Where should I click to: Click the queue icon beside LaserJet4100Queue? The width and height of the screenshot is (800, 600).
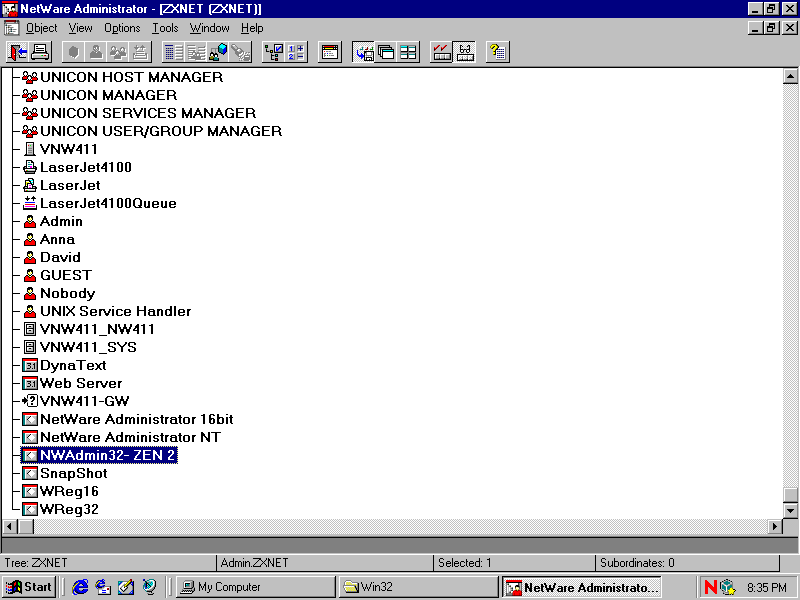30,203
